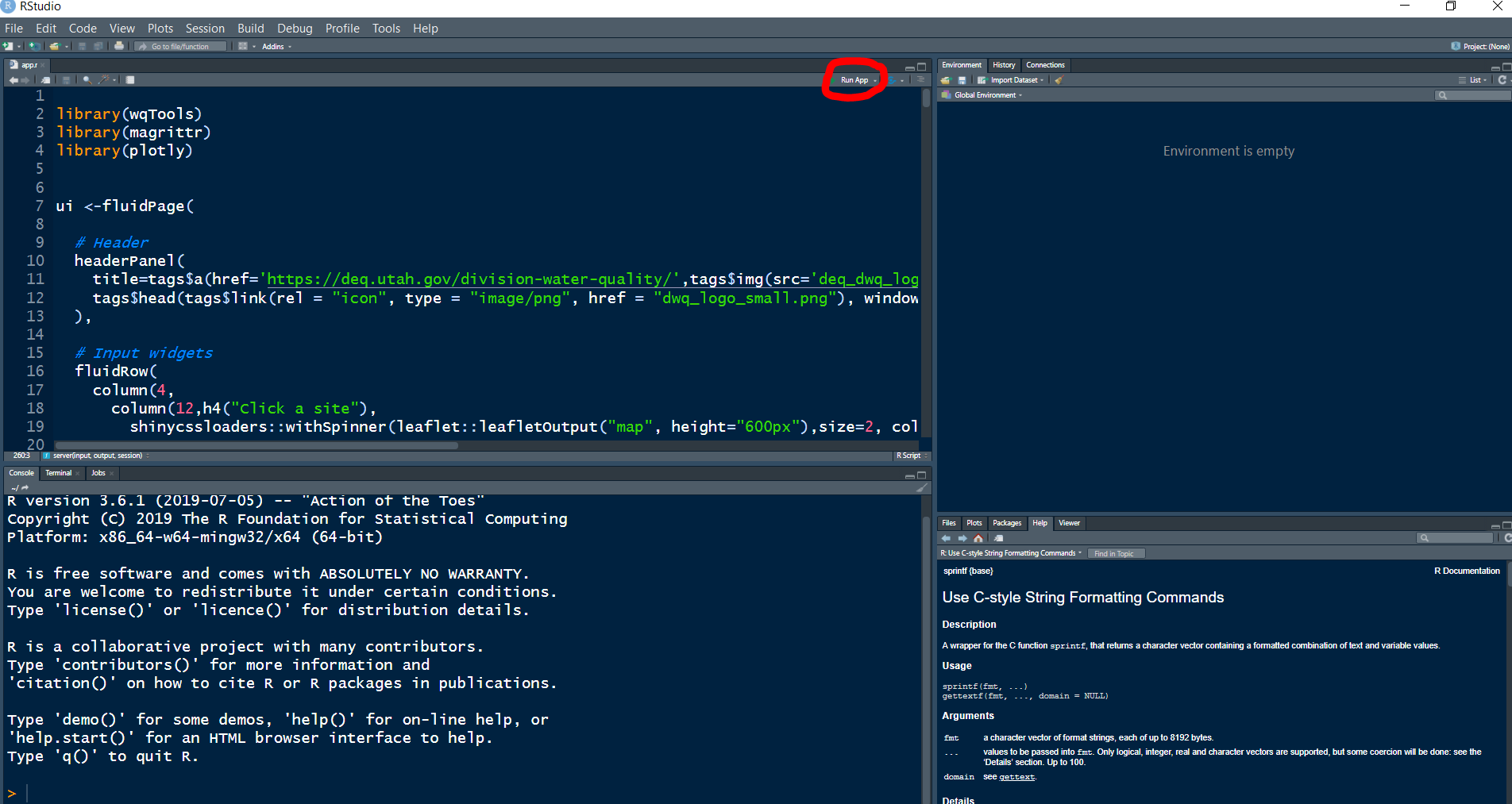The width and height of the screenshot is (1512, 804).
Task: Click the Find in Topic field
Action: click(x=1117, y=554)
